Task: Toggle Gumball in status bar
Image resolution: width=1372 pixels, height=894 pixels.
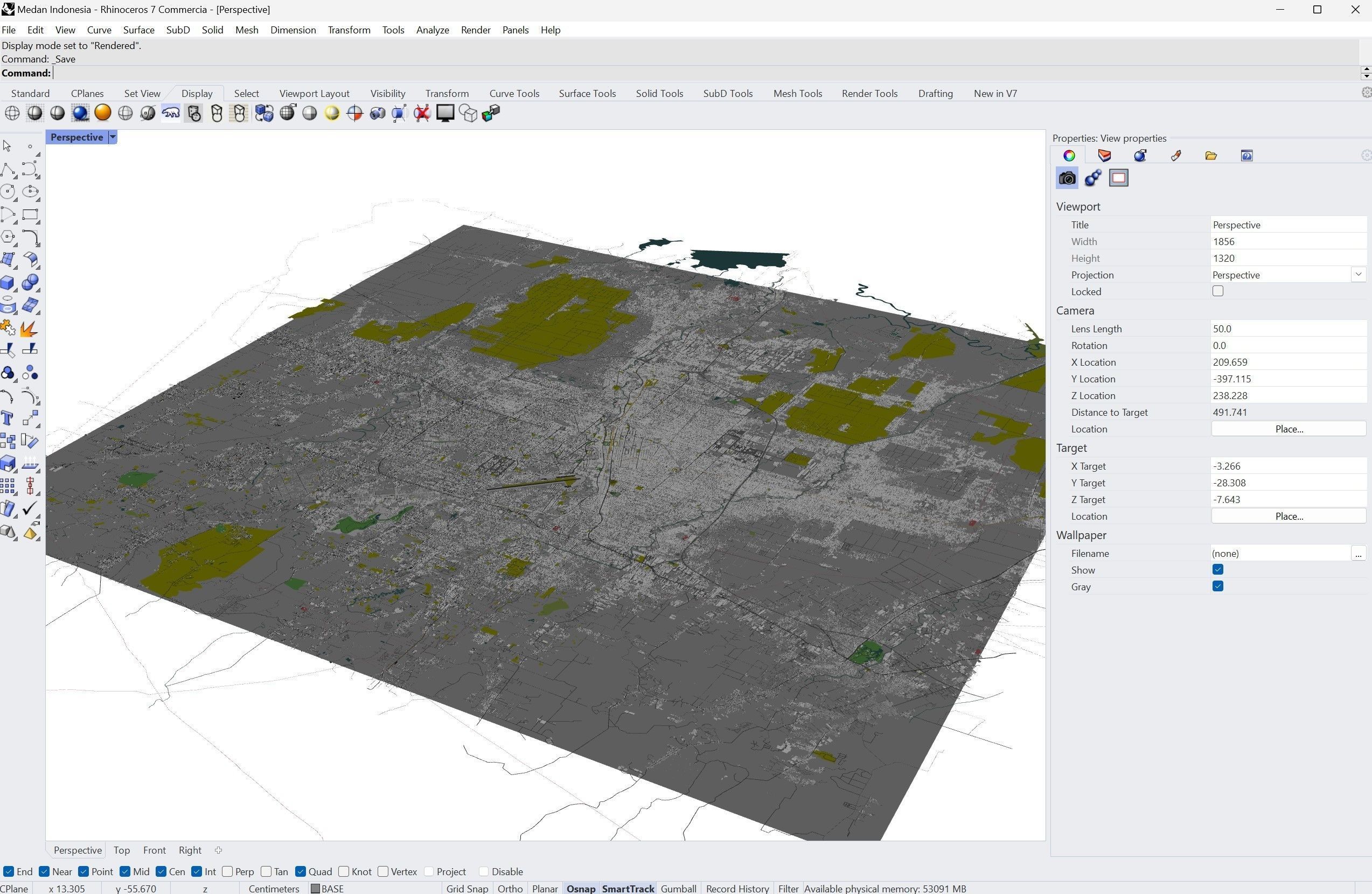Action: point(679,888)
